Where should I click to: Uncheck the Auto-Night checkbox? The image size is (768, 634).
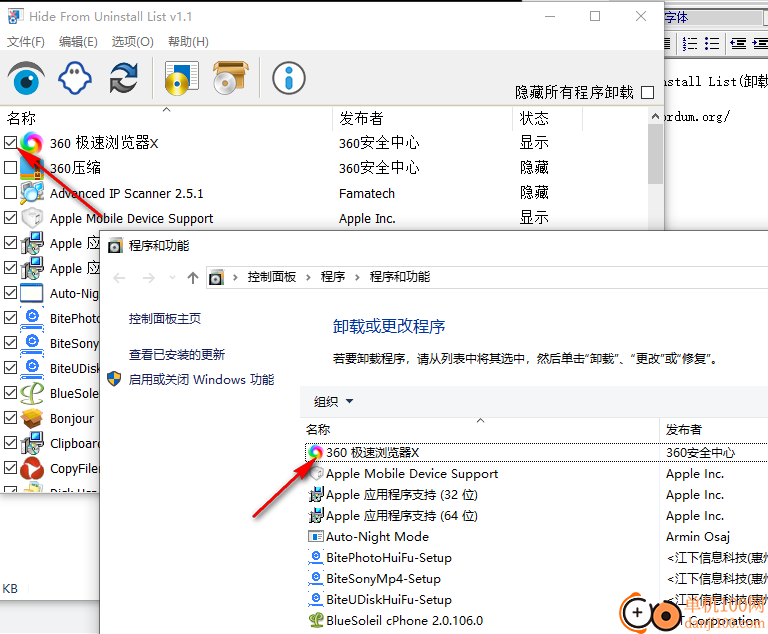point(10,293)
